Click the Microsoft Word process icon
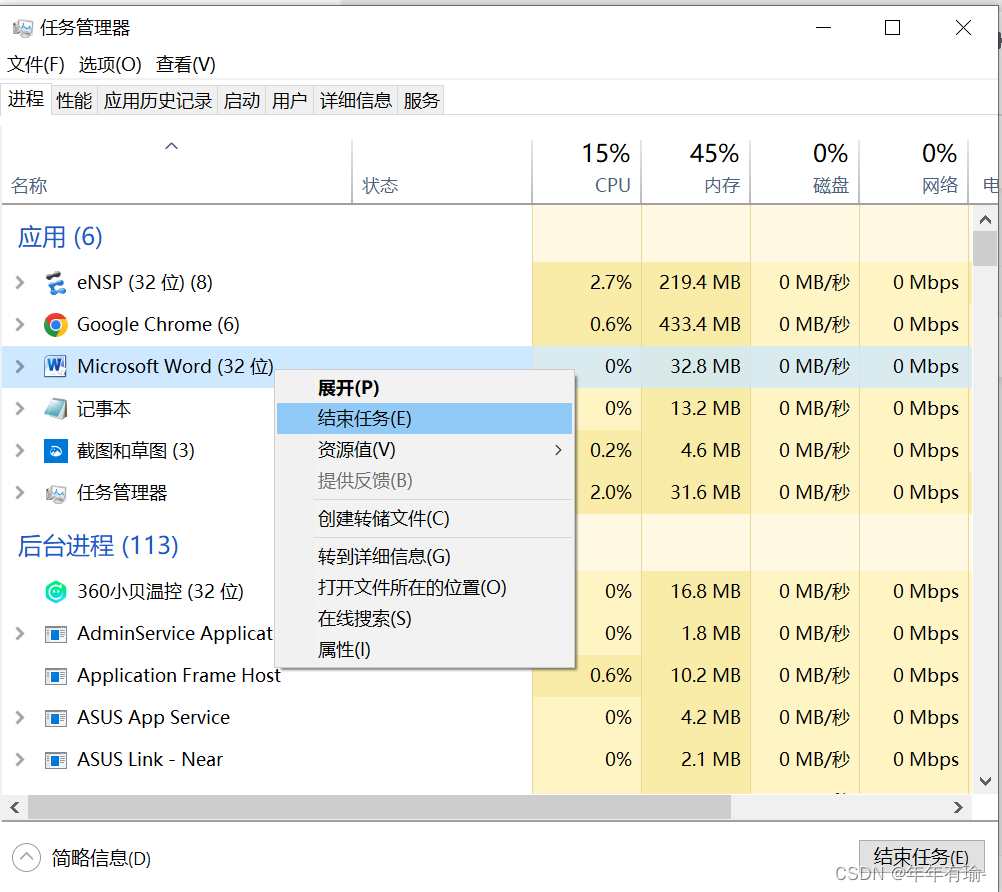The height and width of the screenshot is (892, 1002). pyautogui.click(x=56, y=367)
